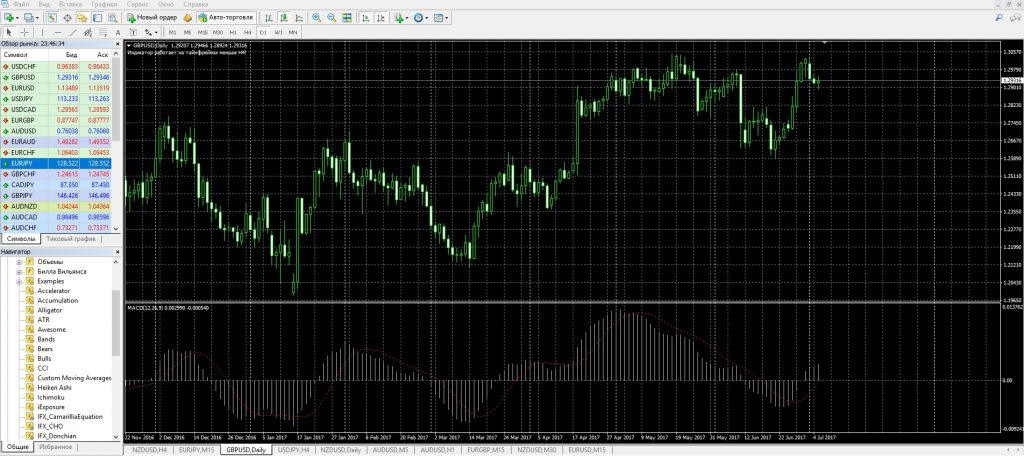Viewport: 1024px width, 456px height.
Task: Open the AUDUSD,H1 chart tab
Action: pos(438,450)
